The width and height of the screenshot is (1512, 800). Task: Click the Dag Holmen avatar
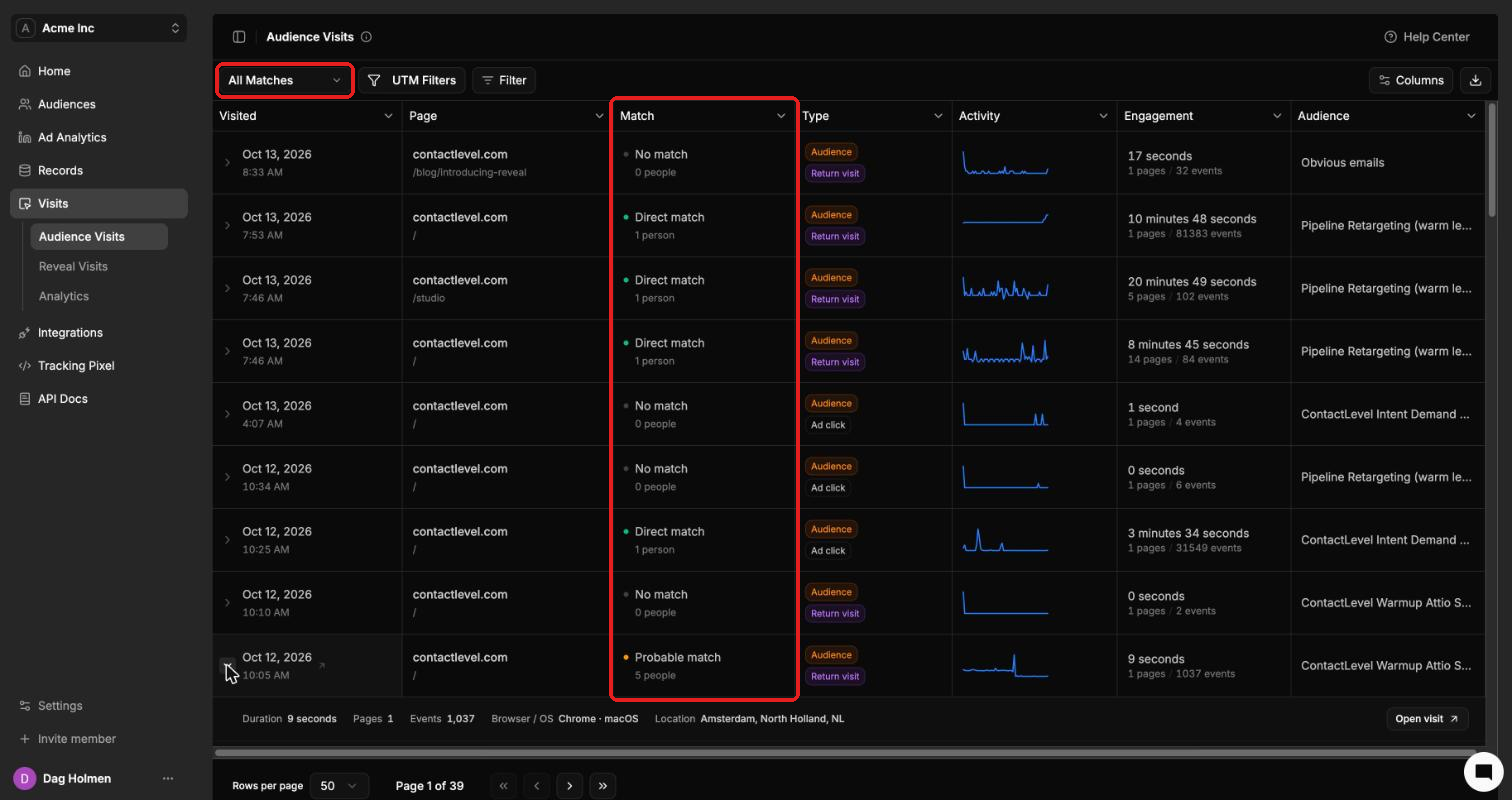pos(24,778)
